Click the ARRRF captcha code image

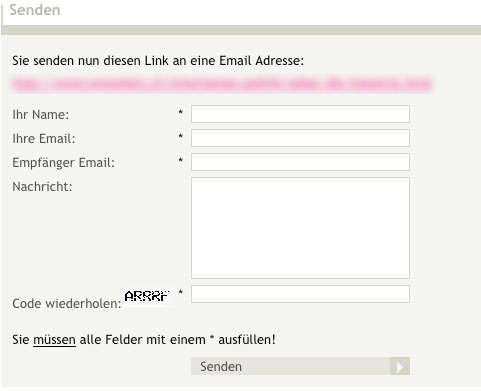(x=147, y=296)
